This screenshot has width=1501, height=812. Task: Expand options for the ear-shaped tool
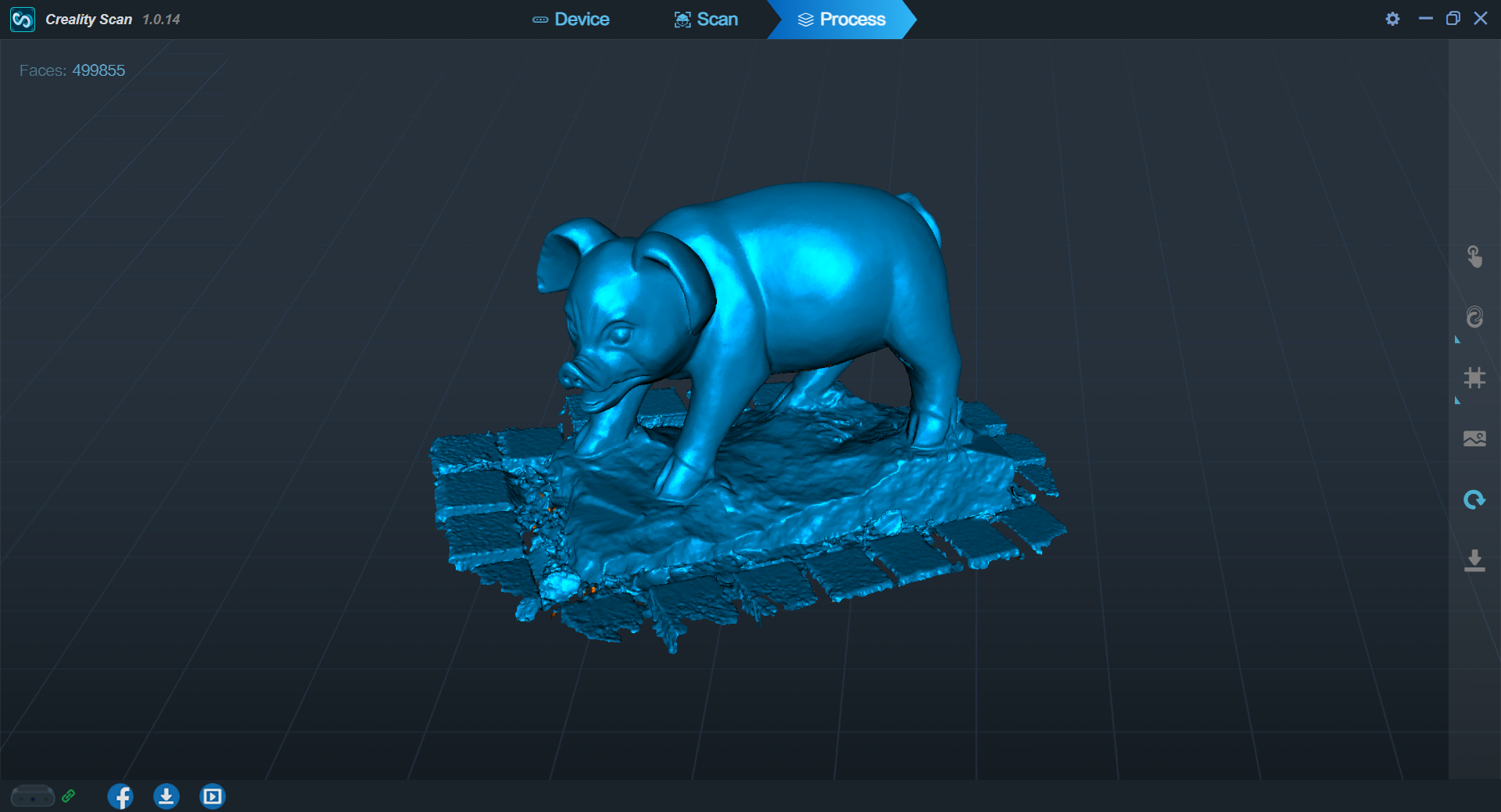click(1456, 340)
